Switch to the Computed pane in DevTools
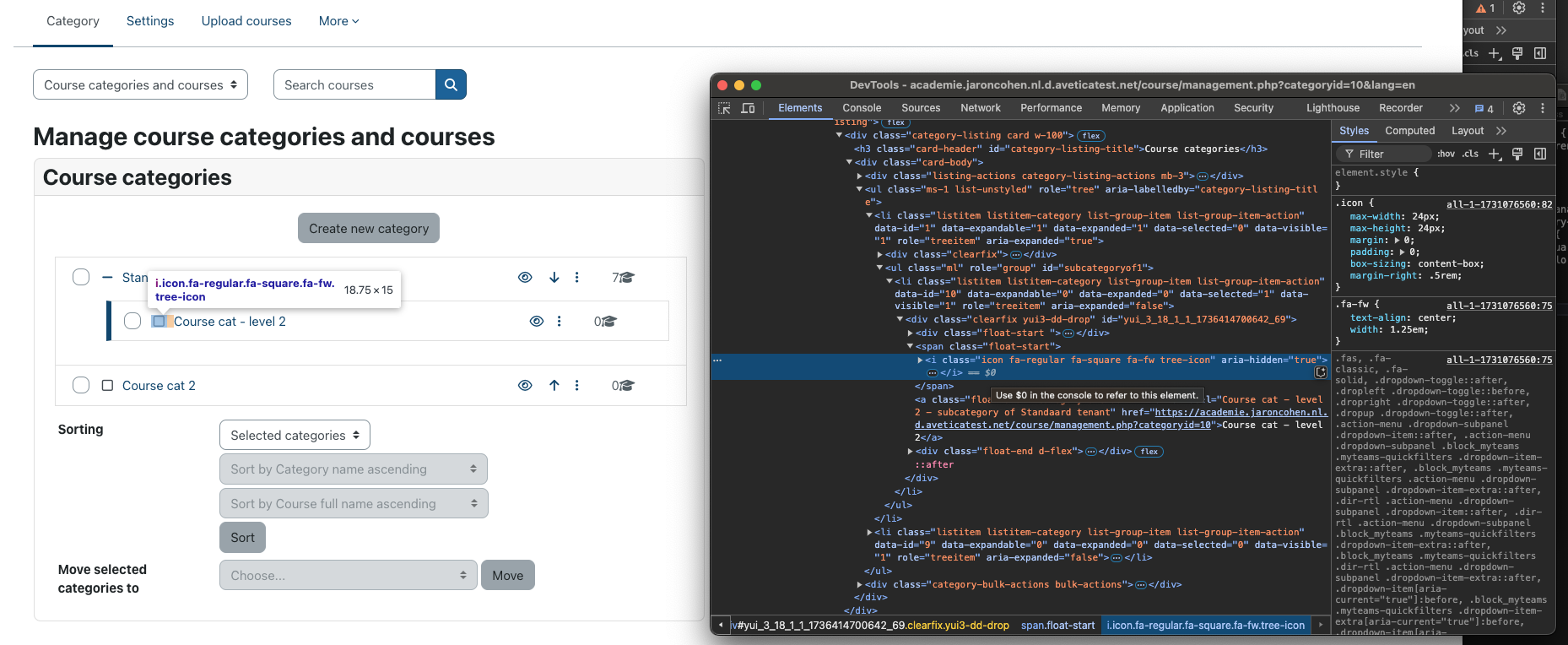Screen dimensions: 1568x645 (x=1409, y=131)
